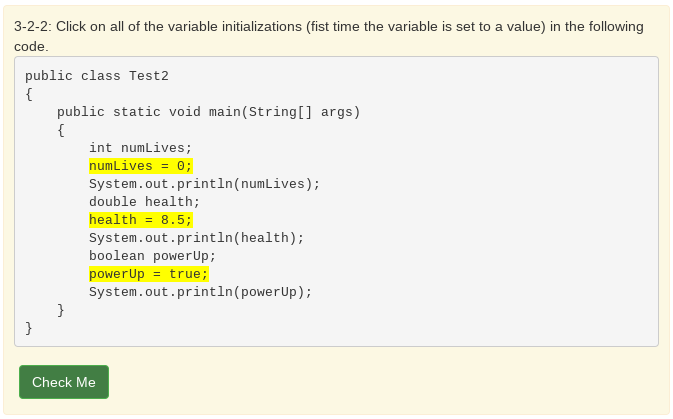Image resolution: width=673 pixels, height=419 pixels.
Task: Click the 'System.out.println(numLives);' line
Action: pos(204,184)
